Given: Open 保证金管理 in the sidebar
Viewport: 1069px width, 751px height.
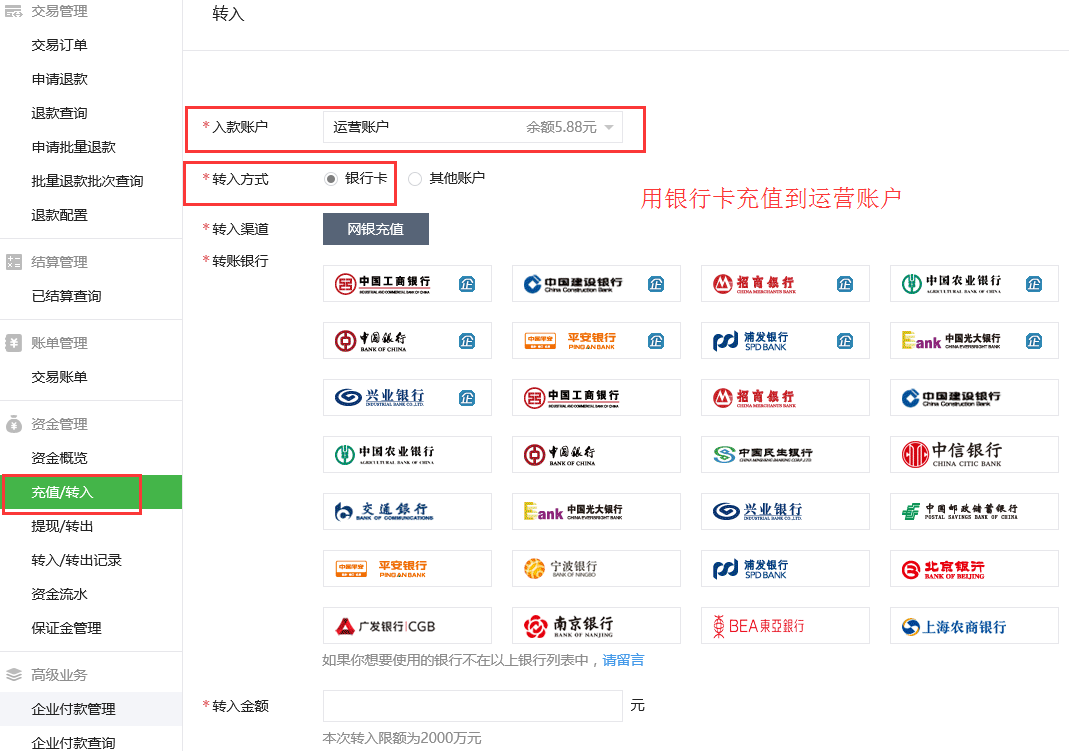Looking at the screenshot, I should click(66, 628).
